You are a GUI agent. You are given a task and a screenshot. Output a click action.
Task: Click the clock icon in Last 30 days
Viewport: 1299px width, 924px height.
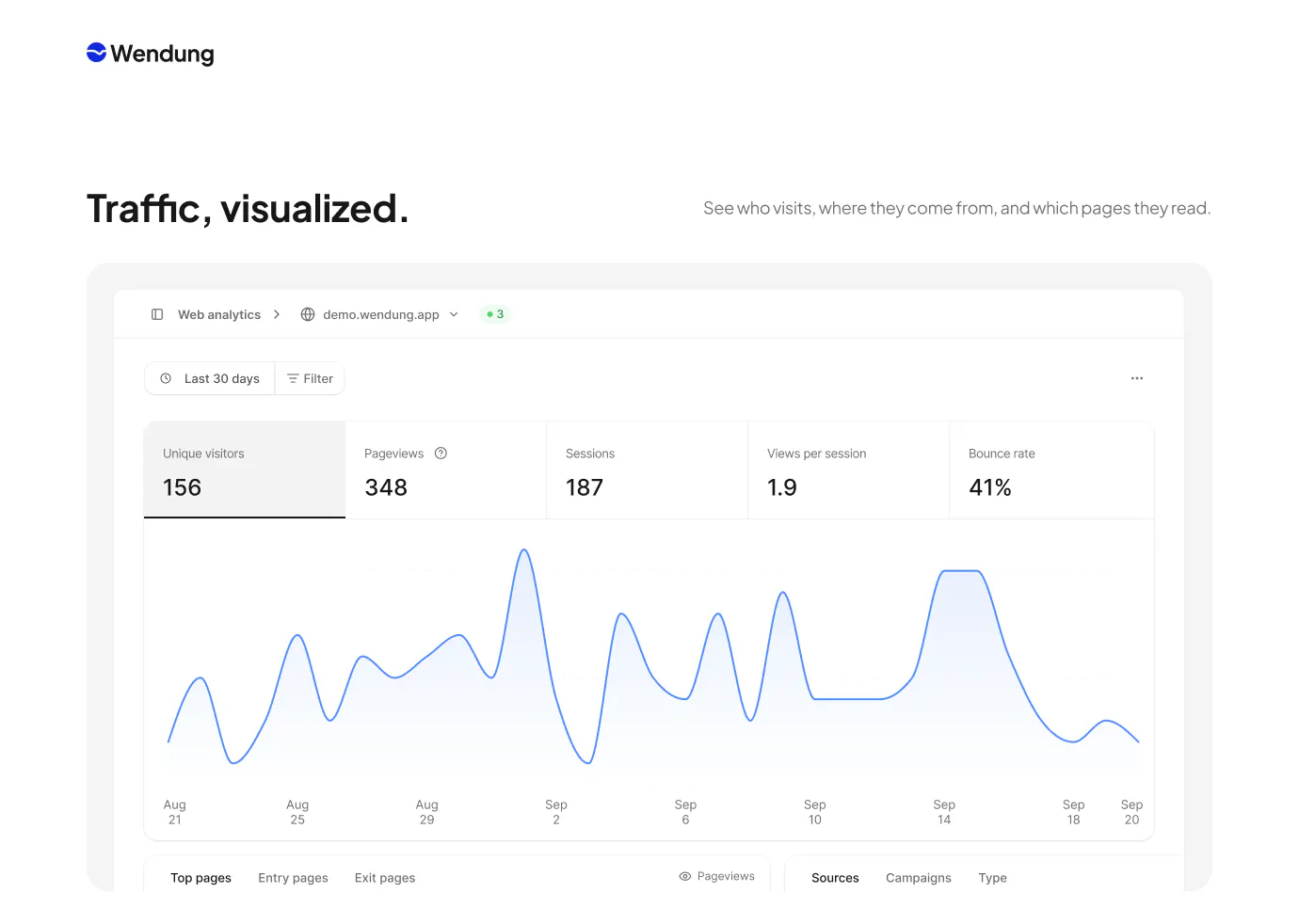pos(166,378)
